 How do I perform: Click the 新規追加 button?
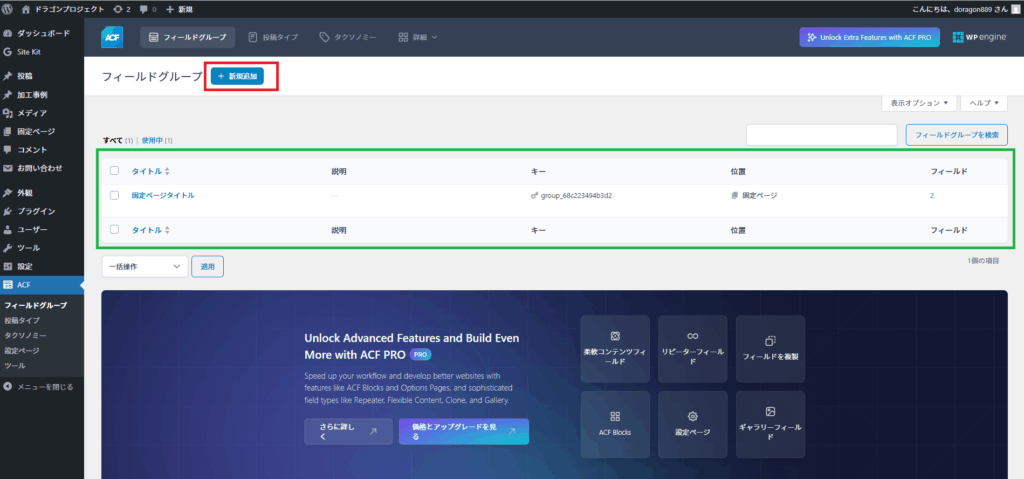pos(237,76)
